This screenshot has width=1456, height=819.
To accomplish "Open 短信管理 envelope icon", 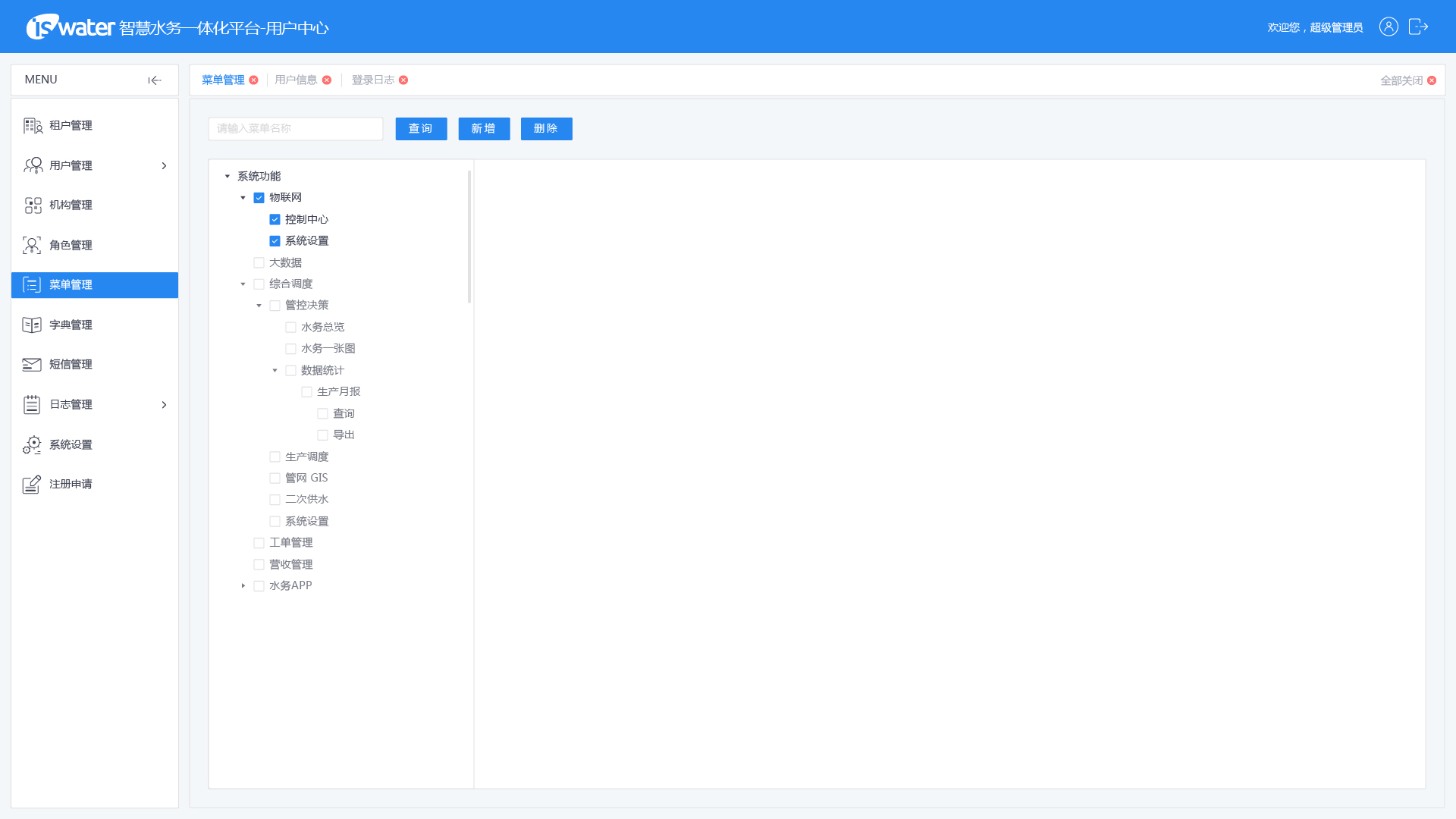I will coord(32,365).
